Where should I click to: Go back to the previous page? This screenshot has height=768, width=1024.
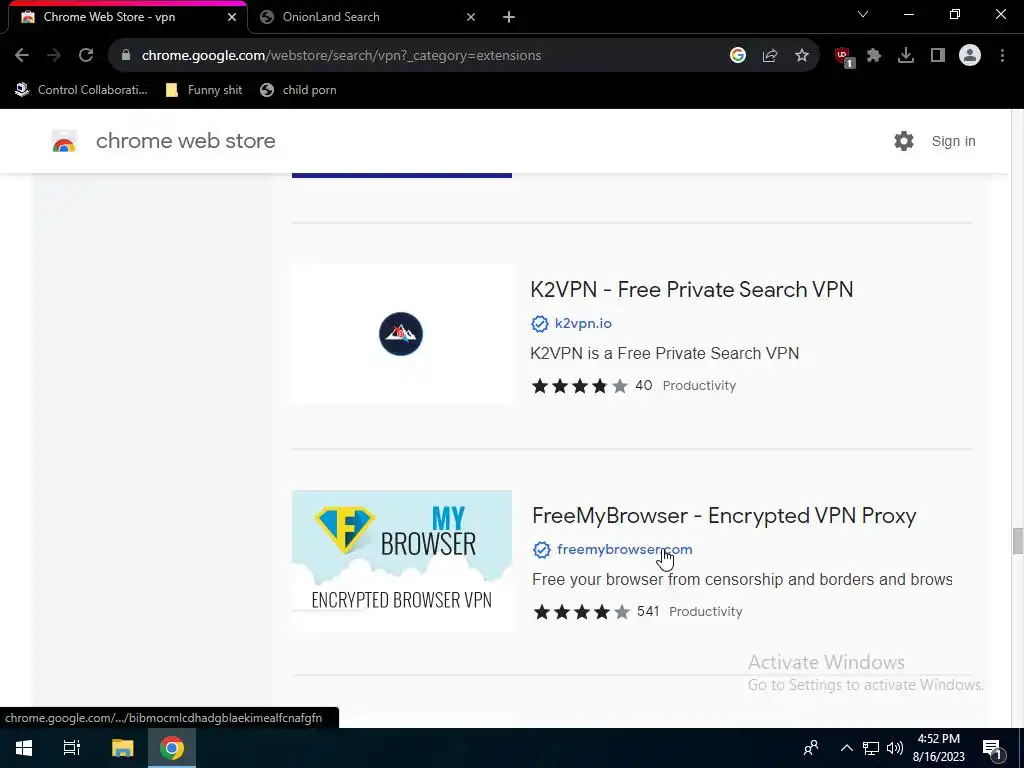[22, 56]
